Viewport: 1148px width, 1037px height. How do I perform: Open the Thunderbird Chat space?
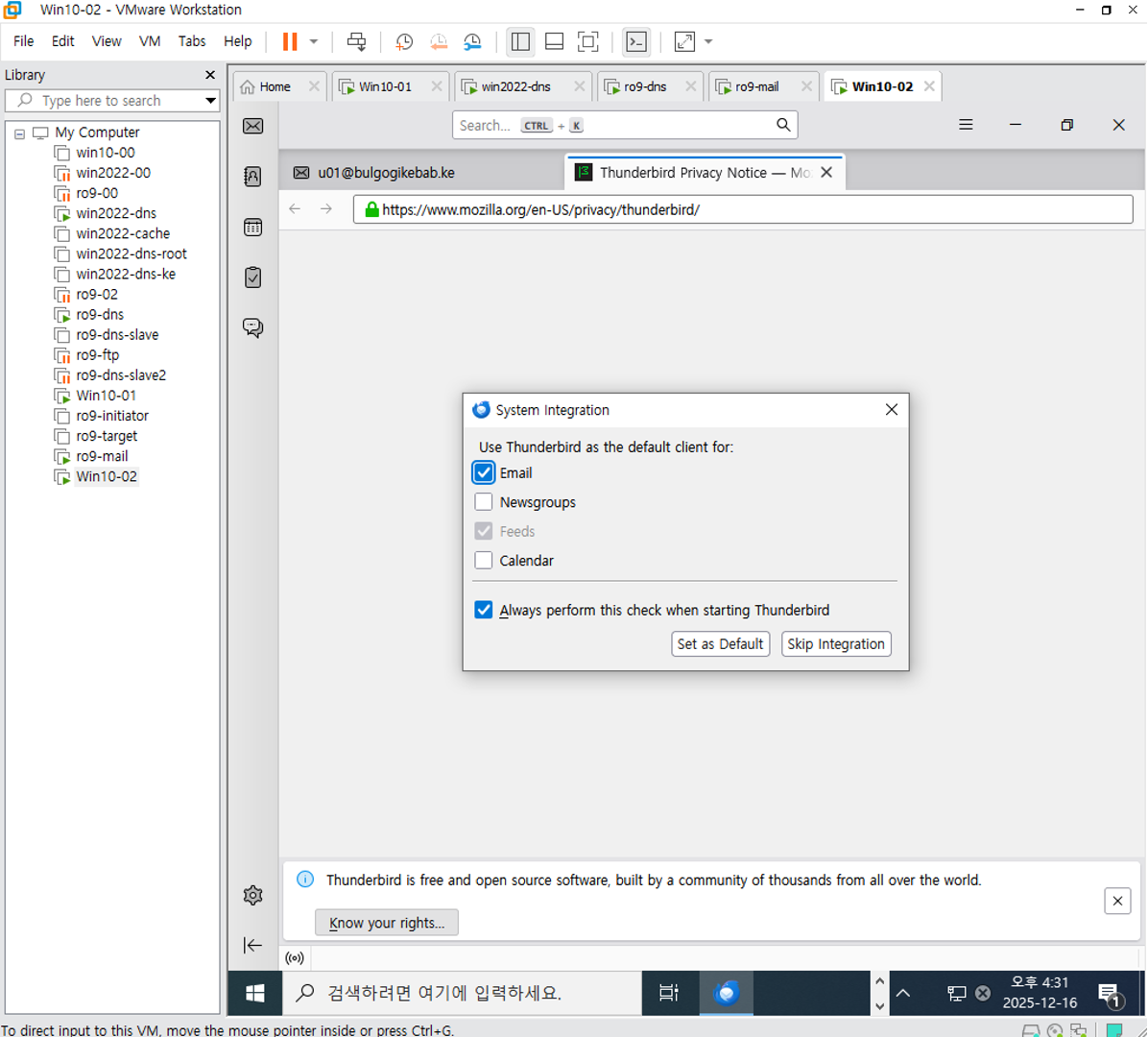(252, 327)
